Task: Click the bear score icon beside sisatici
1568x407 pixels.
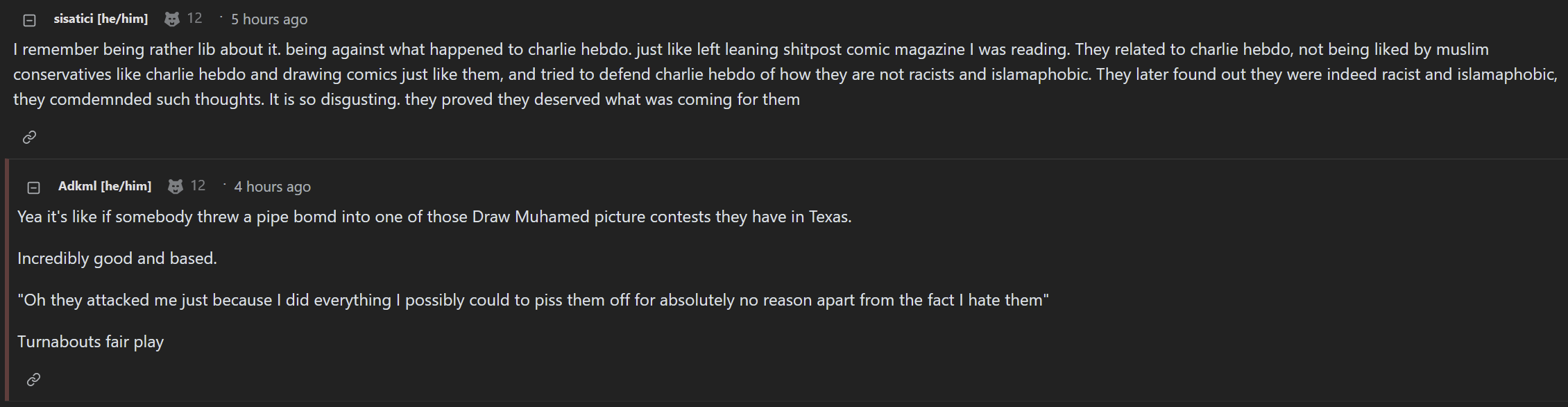Action: pos(172,19)
